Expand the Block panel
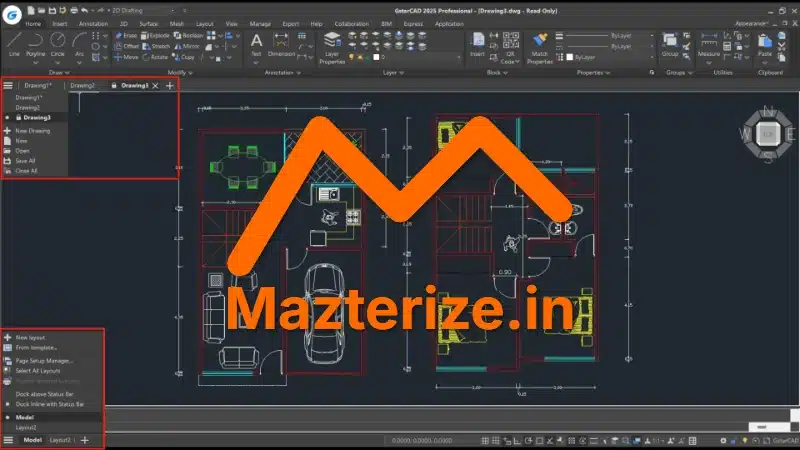This screenshot has height=450, width=800. coord(496,72)
